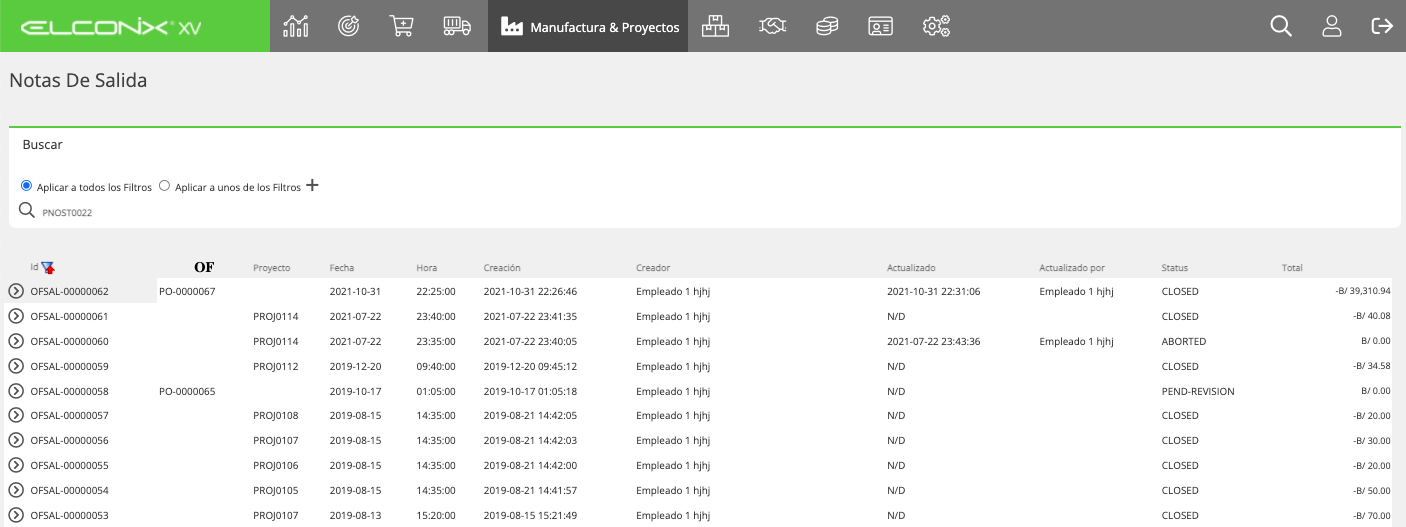Sort by the Status column header
The width and height of the screenshot is (1406, 527).
tap(1175, 268)
